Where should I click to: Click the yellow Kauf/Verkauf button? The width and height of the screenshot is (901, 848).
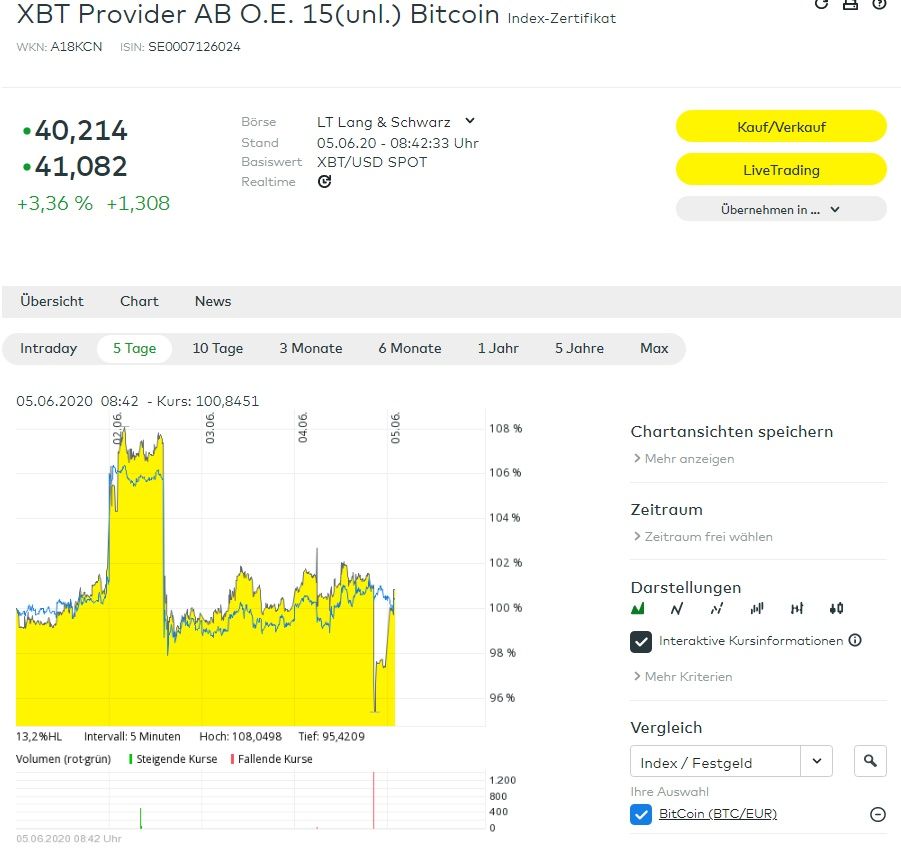click(781, 127)
